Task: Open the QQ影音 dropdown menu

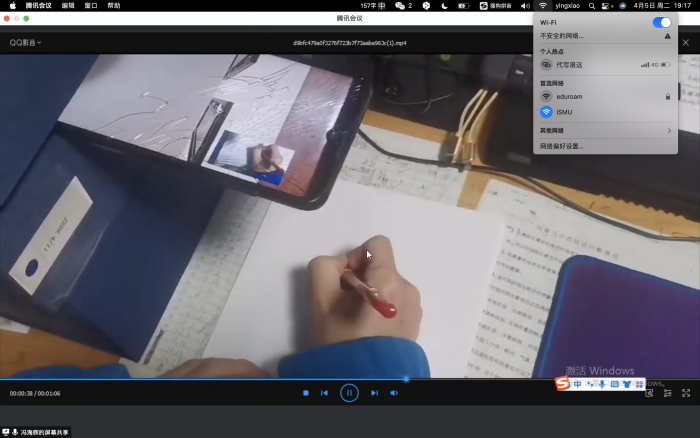Action: click(x=25, y=42)
